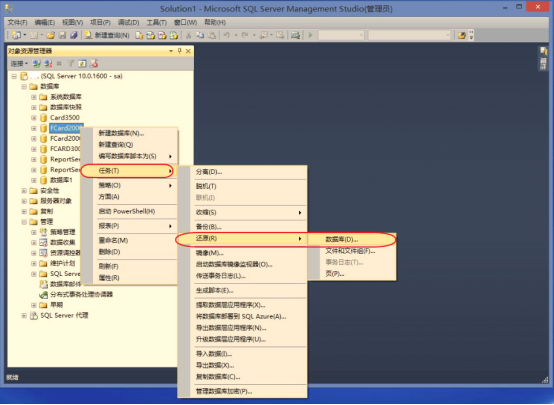Viewport: 554px width, 405px height.
Task: Select the 分布式事务处理协调器 tree item
Action: pyautogui.click(x=81, y=294)
